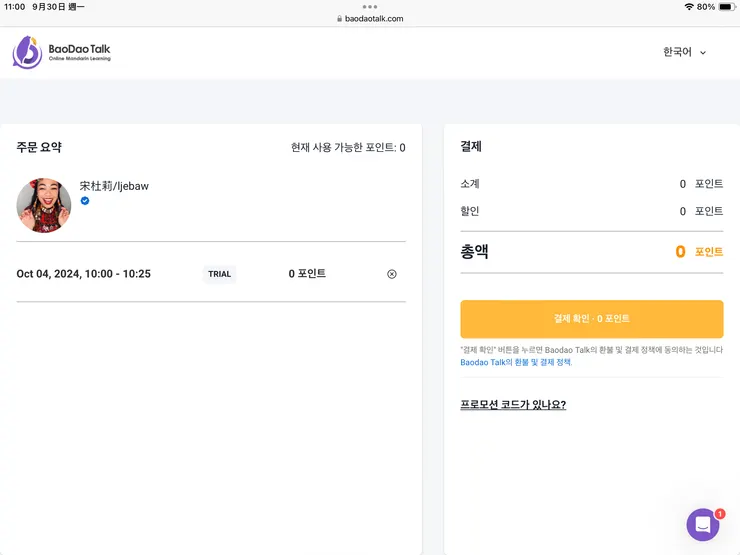Click the red chat notification badge
This screenshot has width=740, height=555.
pos(720,514)
